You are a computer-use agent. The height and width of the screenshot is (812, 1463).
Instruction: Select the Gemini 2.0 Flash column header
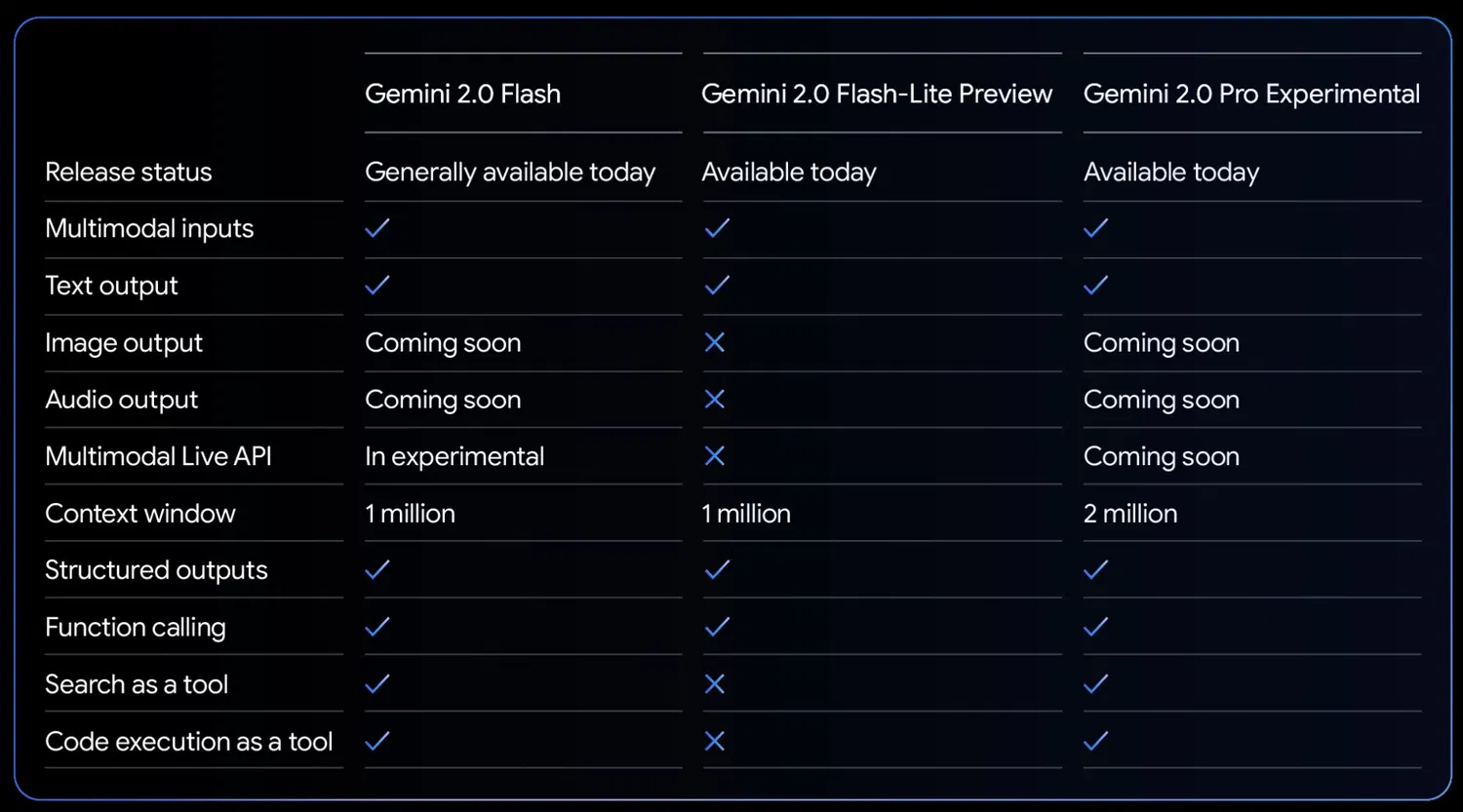462,94
